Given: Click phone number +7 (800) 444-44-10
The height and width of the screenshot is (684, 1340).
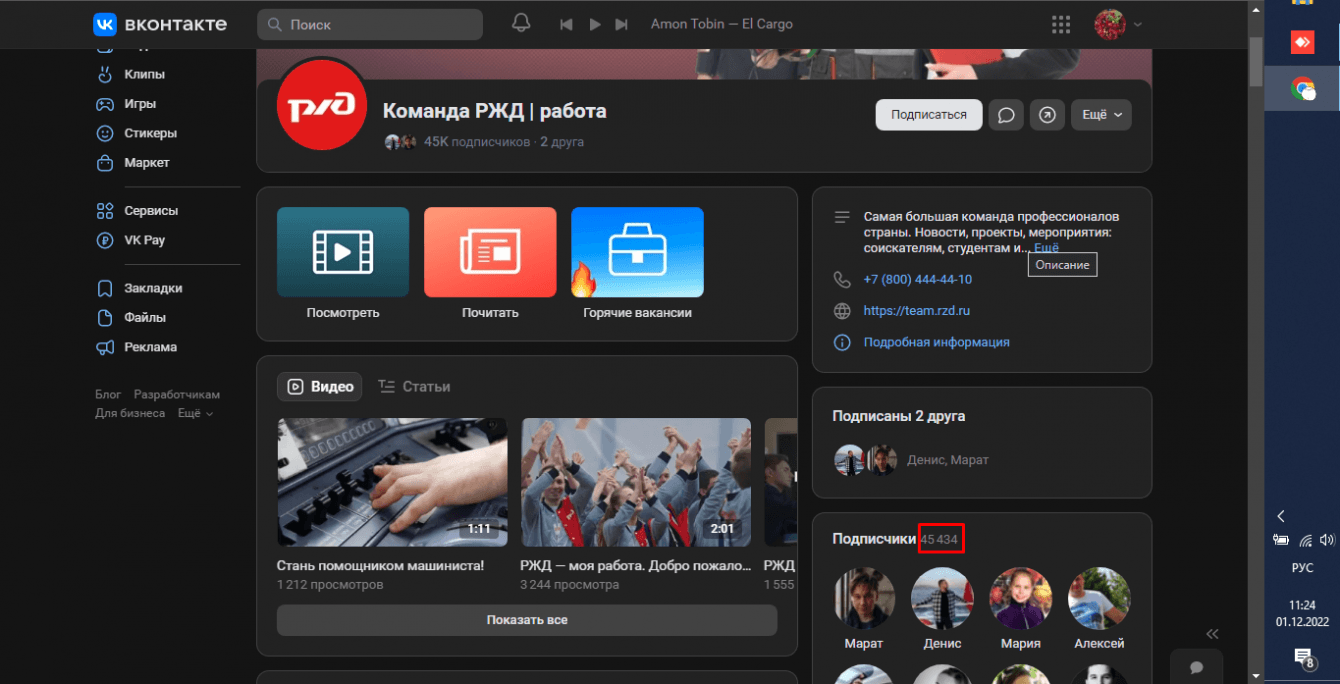Looking at the screenshot, I should click(x=917, y=279).
